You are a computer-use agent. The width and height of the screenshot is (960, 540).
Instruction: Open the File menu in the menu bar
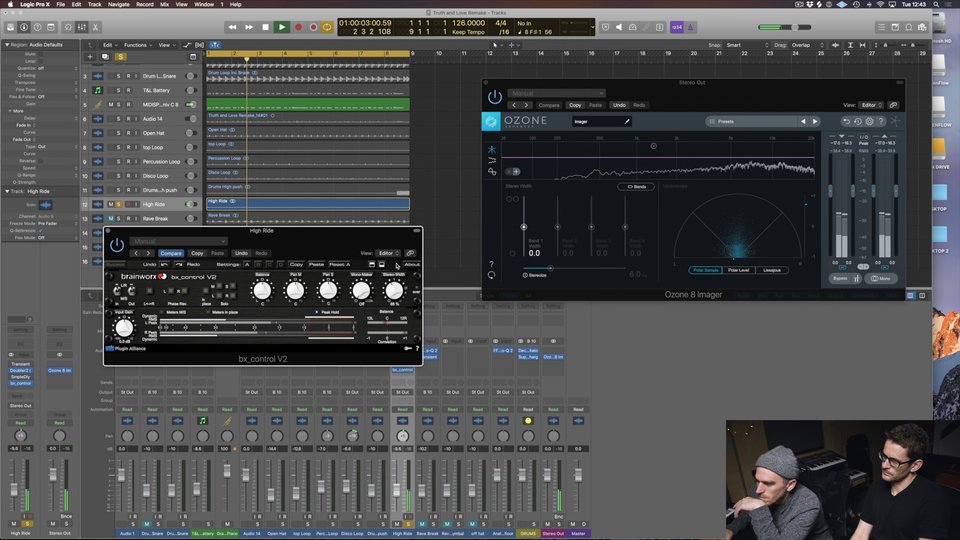coord(61,4)
